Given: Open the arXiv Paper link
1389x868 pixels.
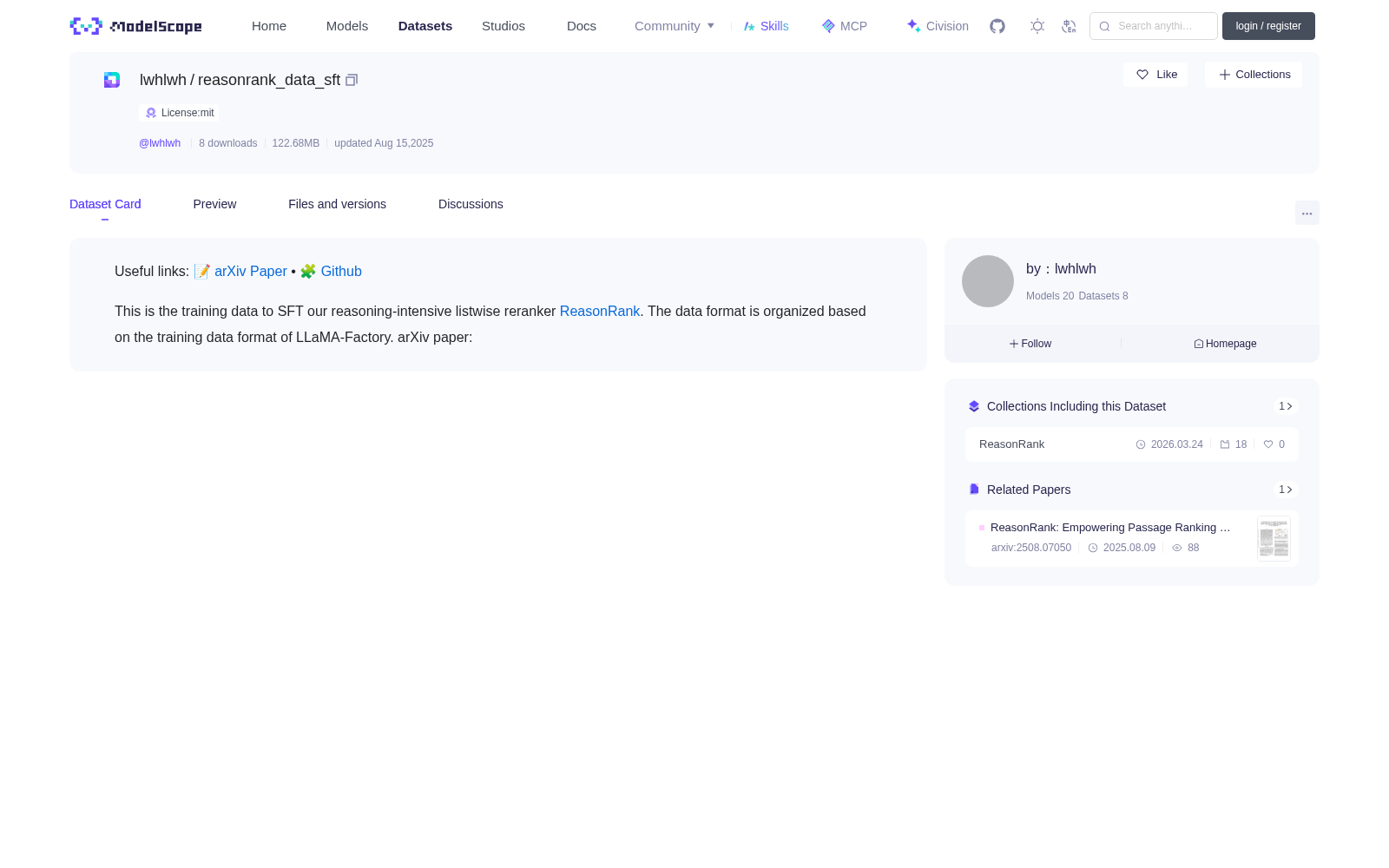Looking at the screenshot, I should pos(250,272).
